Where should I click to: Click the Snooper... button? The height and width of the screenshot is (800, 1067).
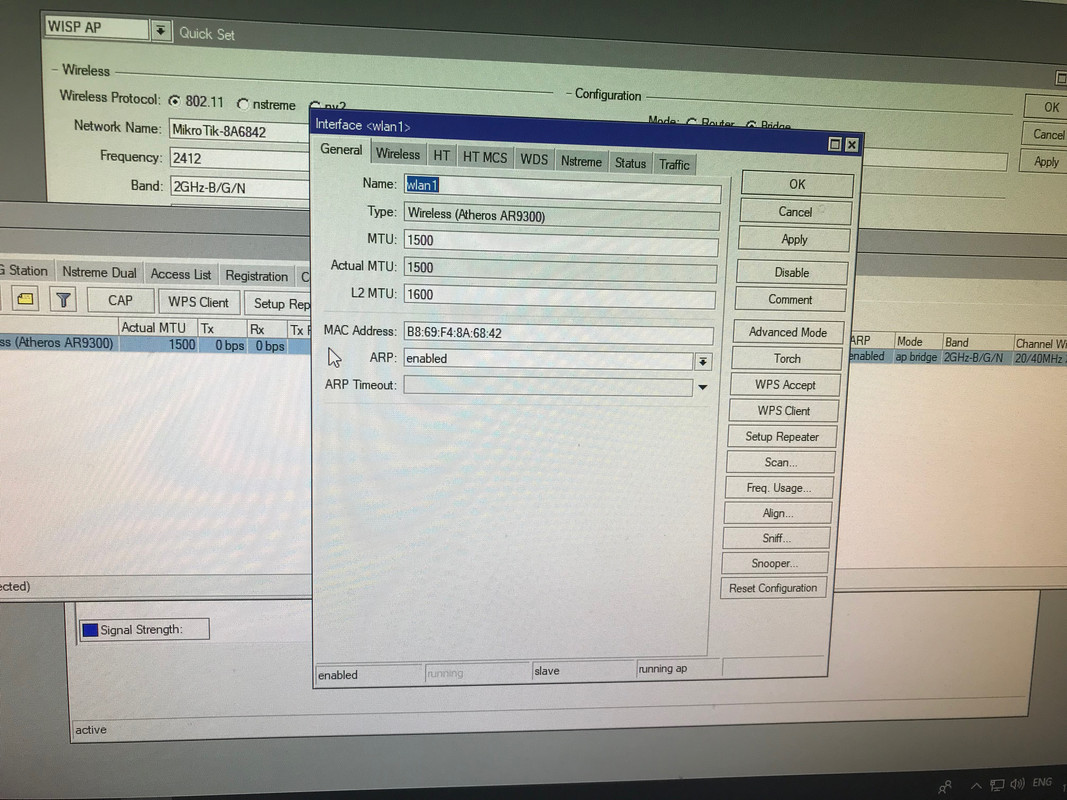click(775, 563)
